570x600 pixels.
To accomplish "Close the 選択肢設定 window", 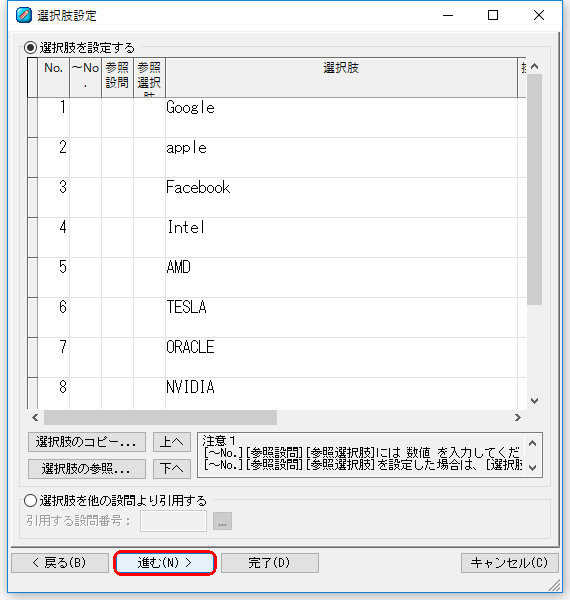I will [539, 15].
